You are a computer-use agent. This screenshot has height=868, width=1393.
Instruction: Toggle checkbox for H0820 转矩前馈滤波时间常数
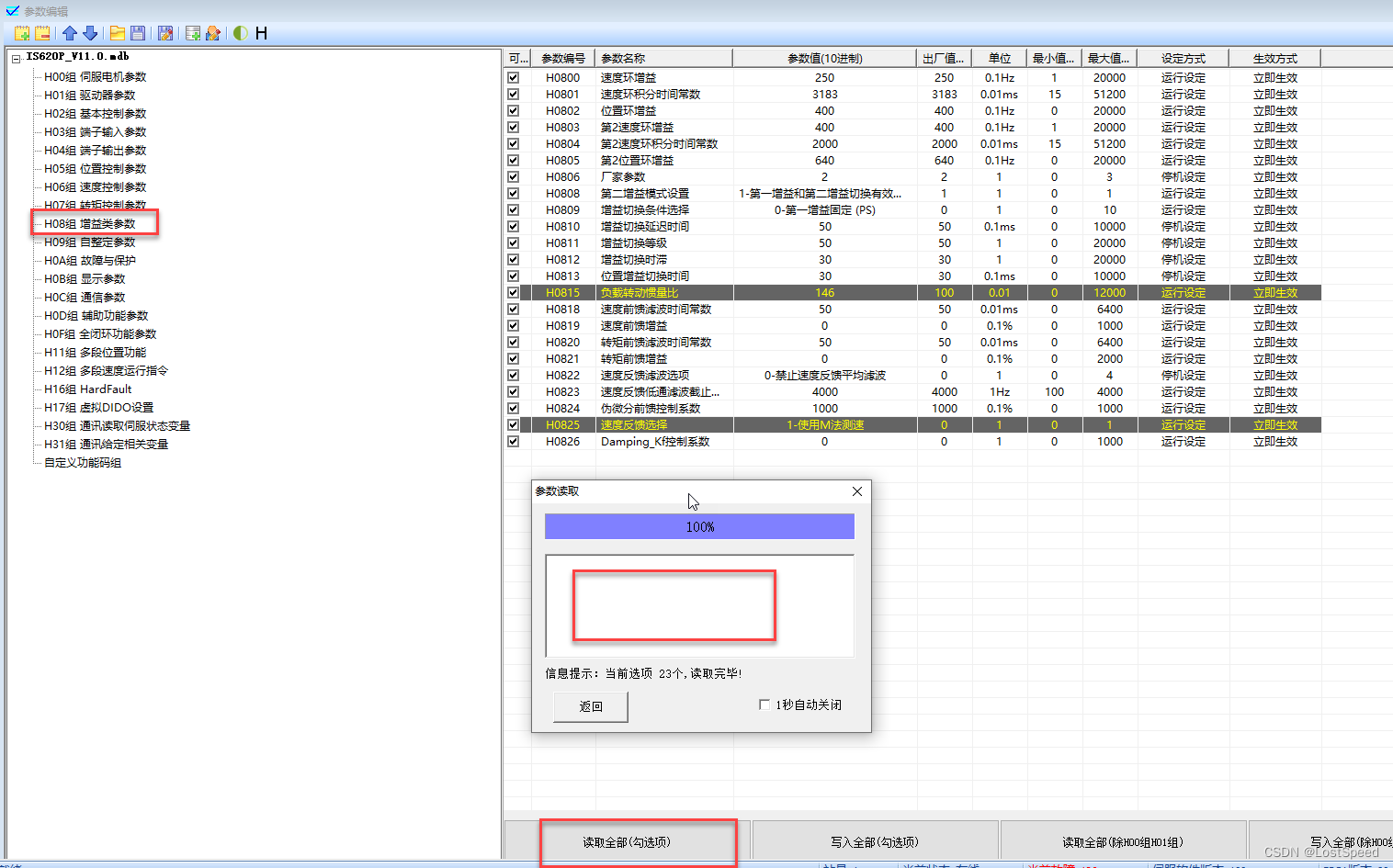513,343
